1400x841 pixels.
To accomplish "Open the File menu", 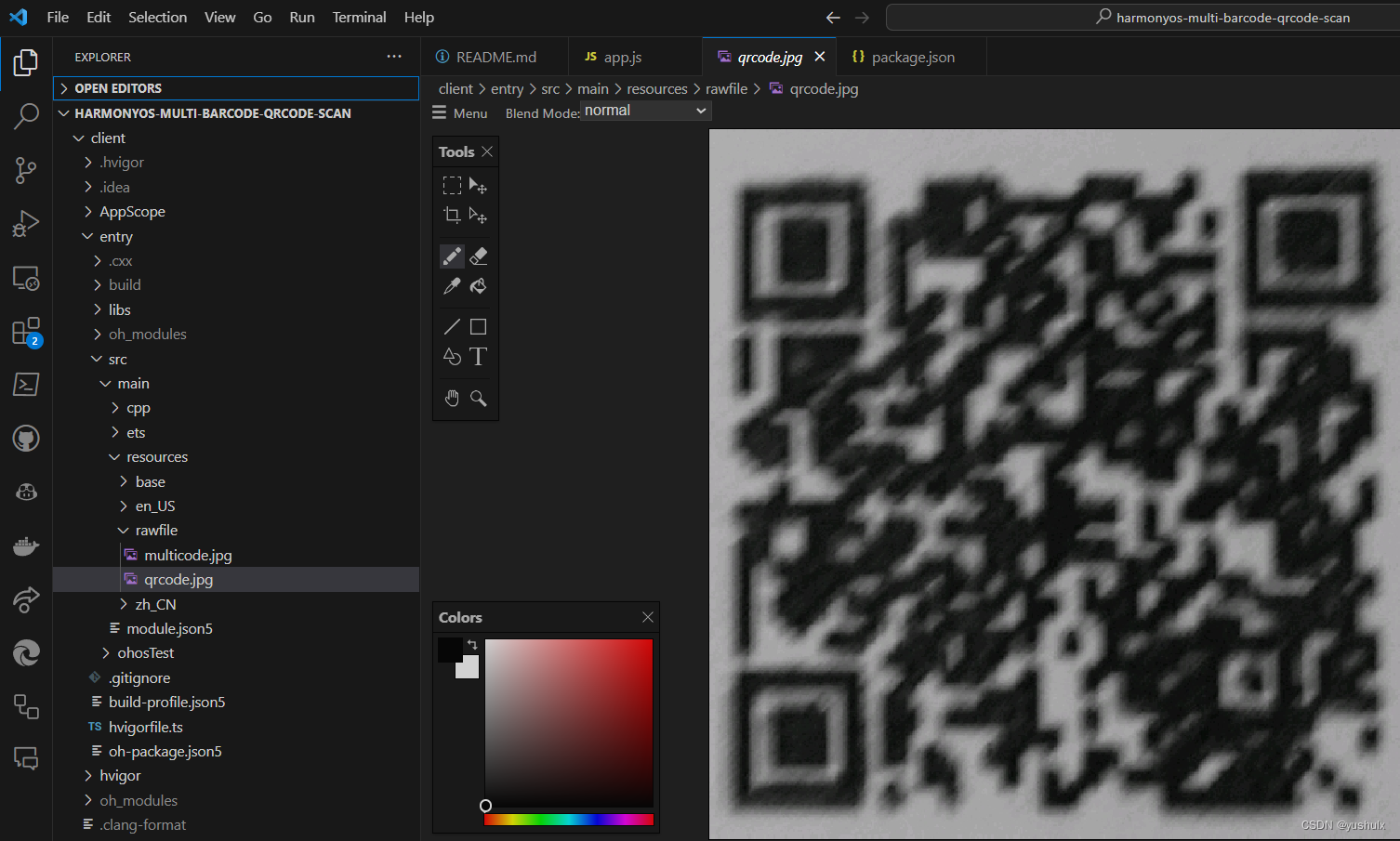I will (58, 17).
